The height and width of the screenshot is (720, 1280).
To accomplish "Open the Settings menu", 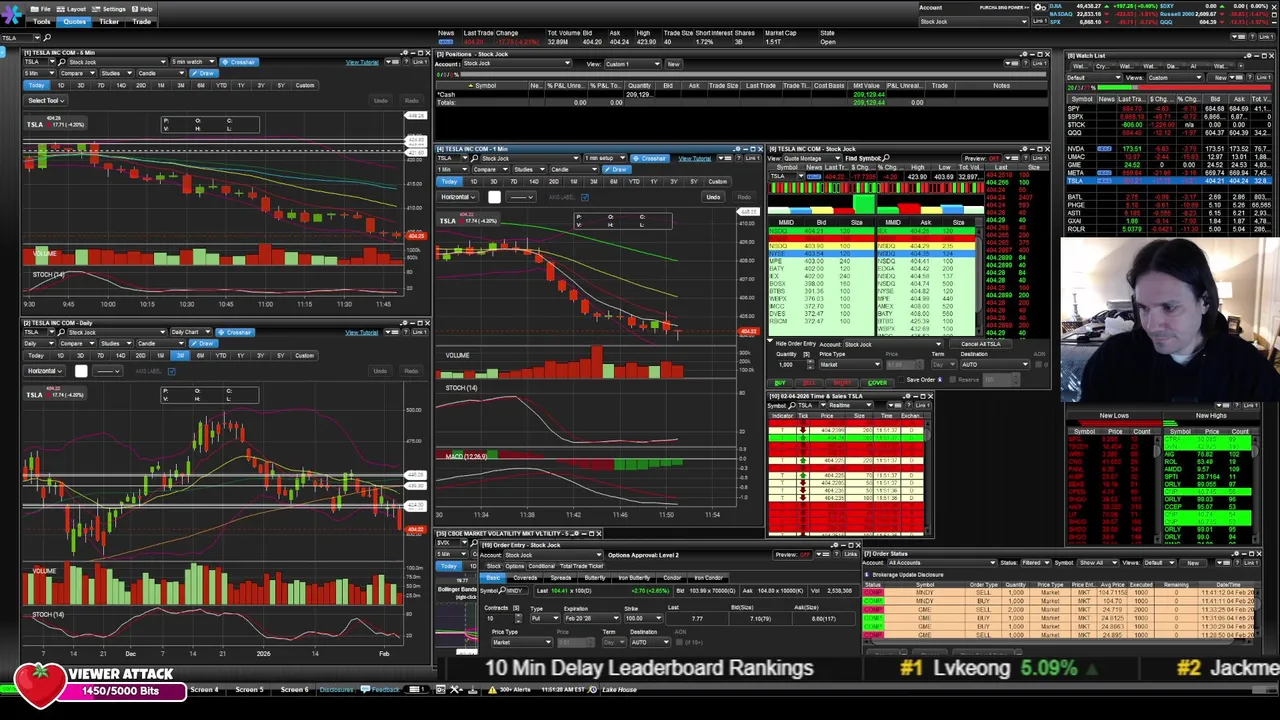I will (108, 9).
